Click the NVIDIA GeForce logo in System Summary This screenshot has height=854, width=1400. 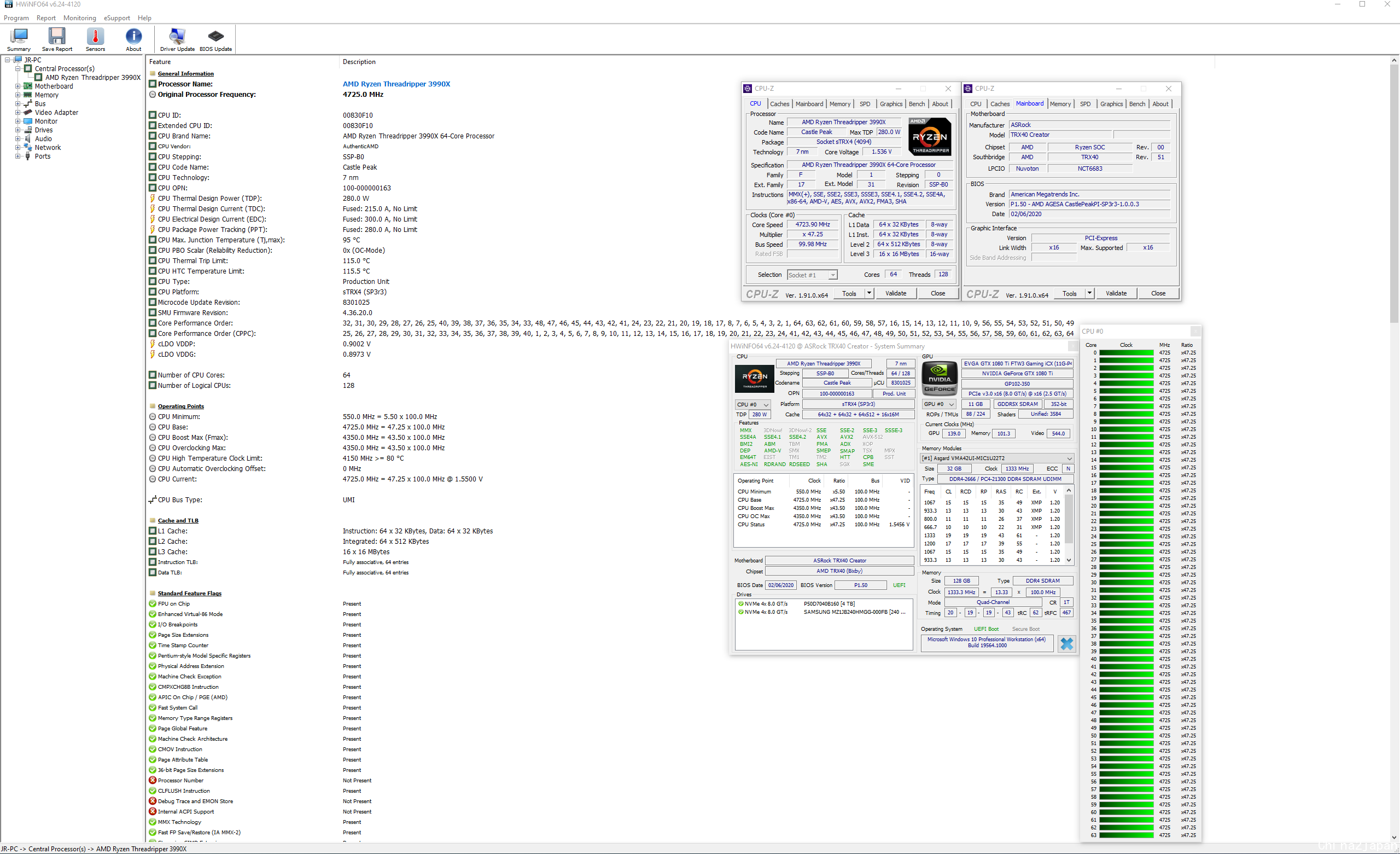pyautogui.click(x=939, y=378)
